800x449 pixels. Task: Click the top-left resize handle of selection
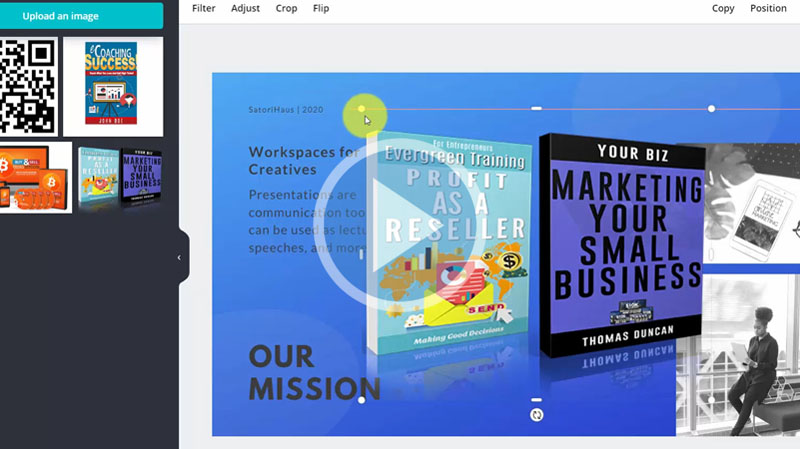(361, 109)
